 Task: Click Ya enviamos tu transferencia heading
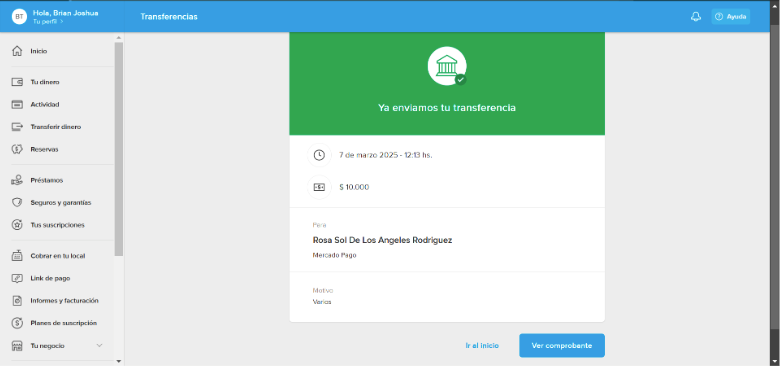coord(447,107)
